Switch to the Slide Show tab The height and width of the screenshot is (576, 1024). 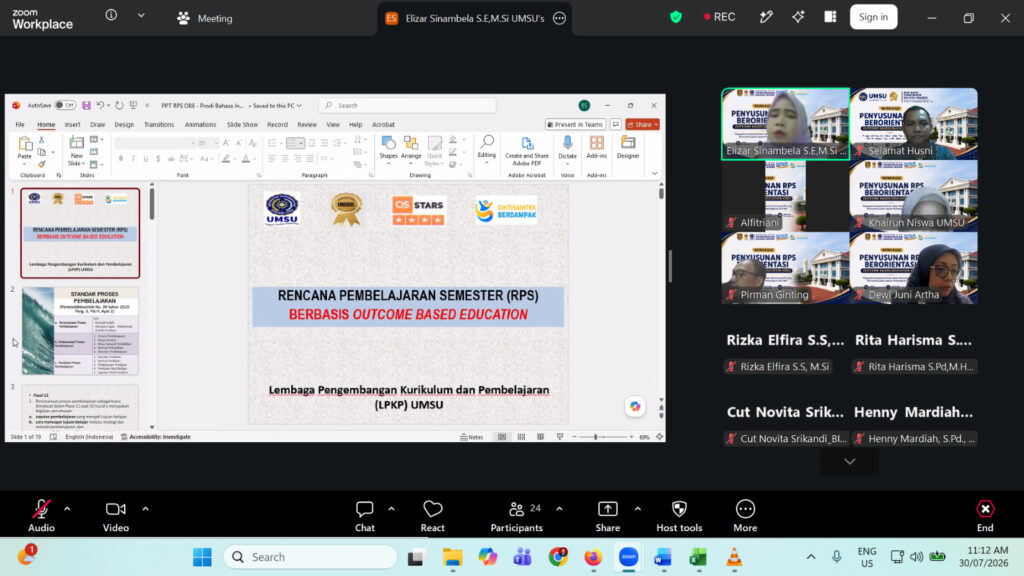pos(242,124)
